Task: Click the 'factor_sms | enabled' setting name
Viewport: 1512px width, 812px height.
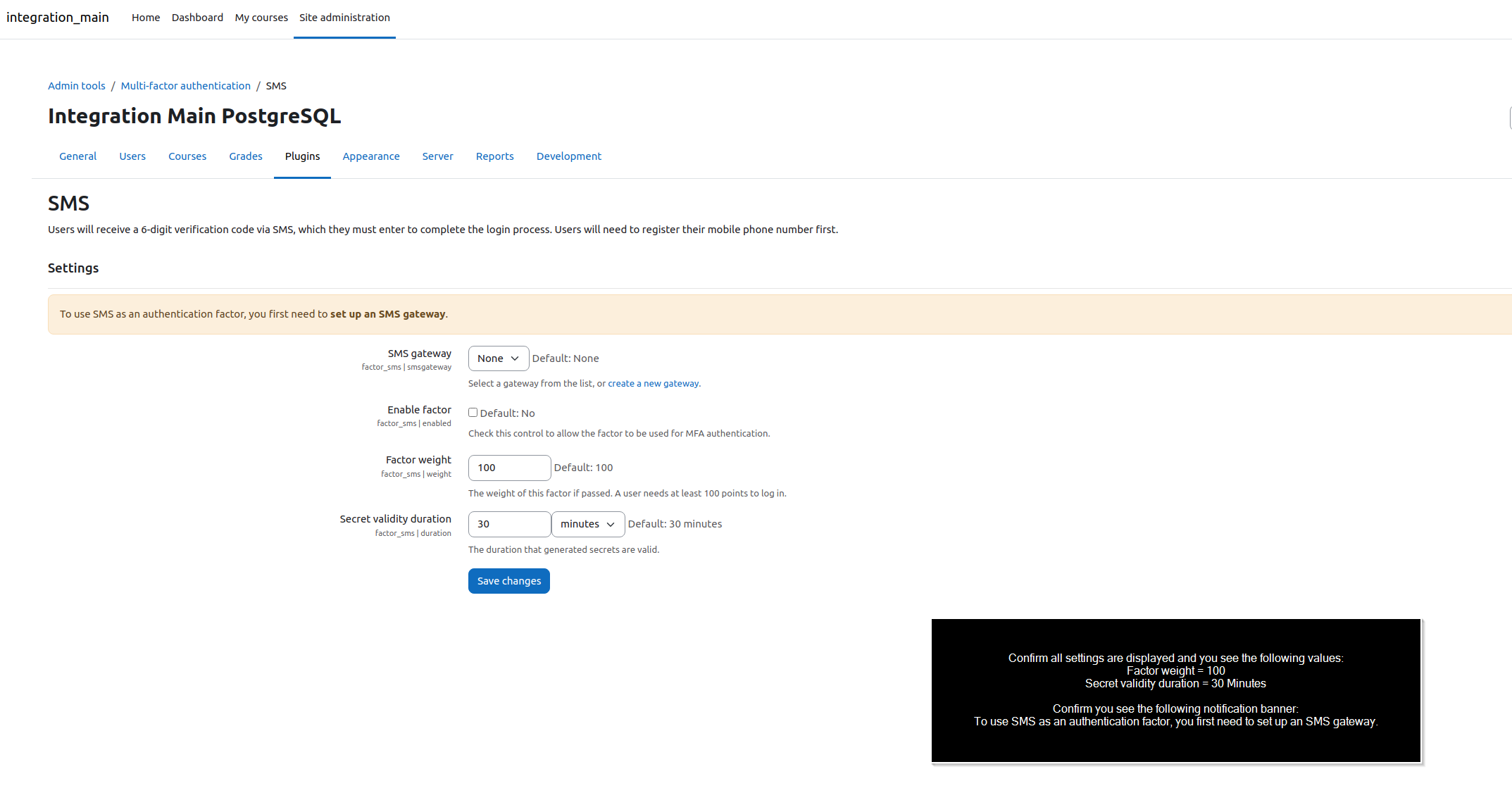Action: coord(414,423)
